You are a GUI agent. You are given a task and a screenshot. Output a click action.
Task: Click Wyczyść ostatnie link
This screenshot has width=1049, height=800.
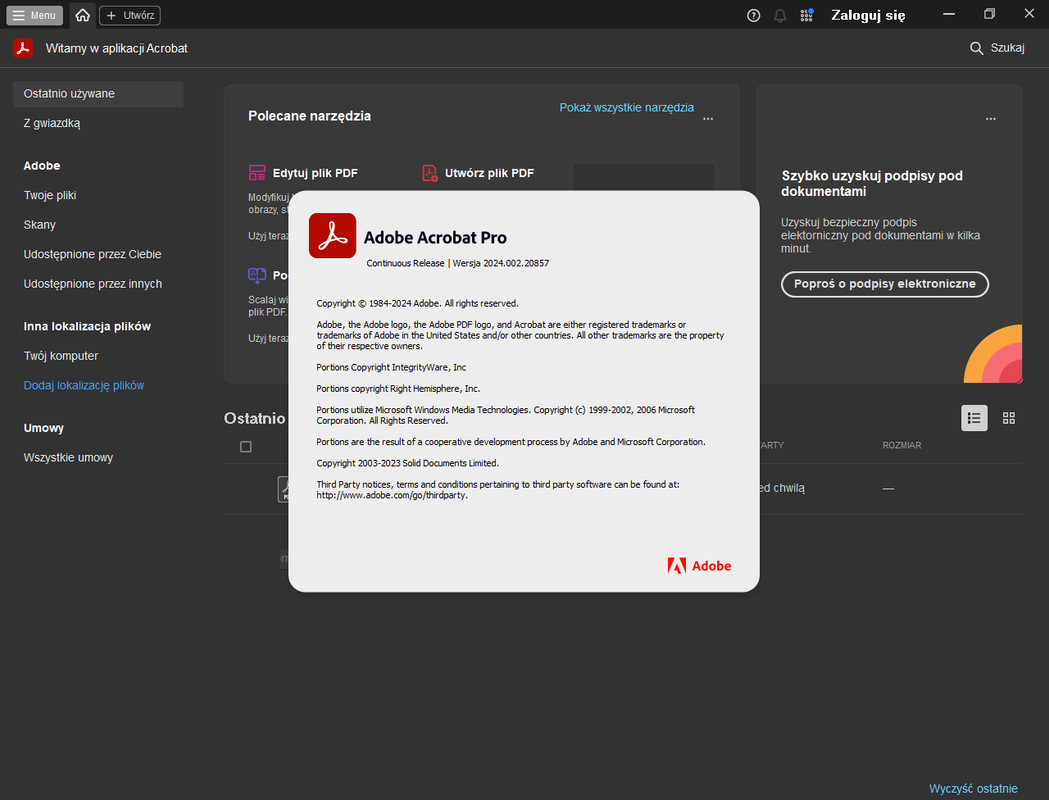tap(973, 789)
